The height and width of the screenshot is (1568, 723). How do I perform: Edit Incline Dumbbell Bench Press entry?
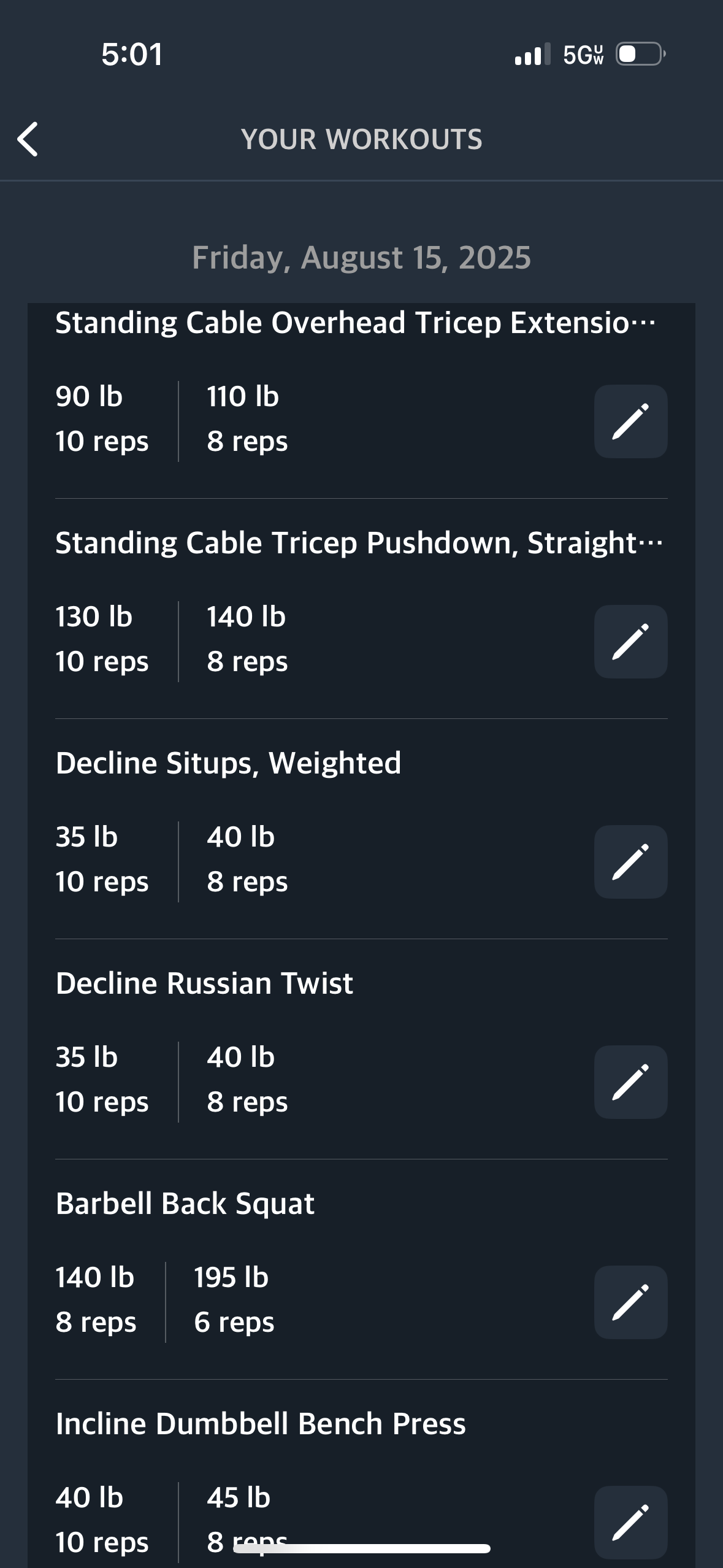tap(630, 1523)
